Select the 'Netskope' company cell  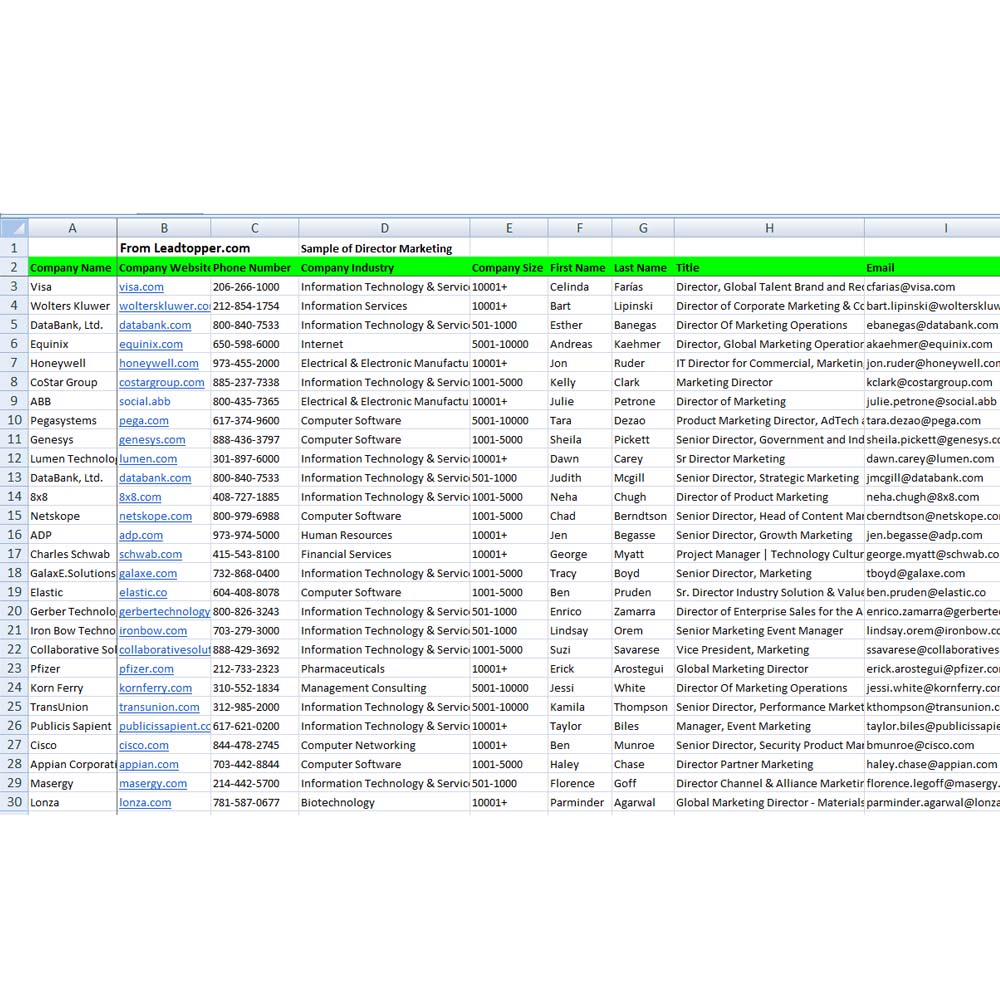(73, 516)
